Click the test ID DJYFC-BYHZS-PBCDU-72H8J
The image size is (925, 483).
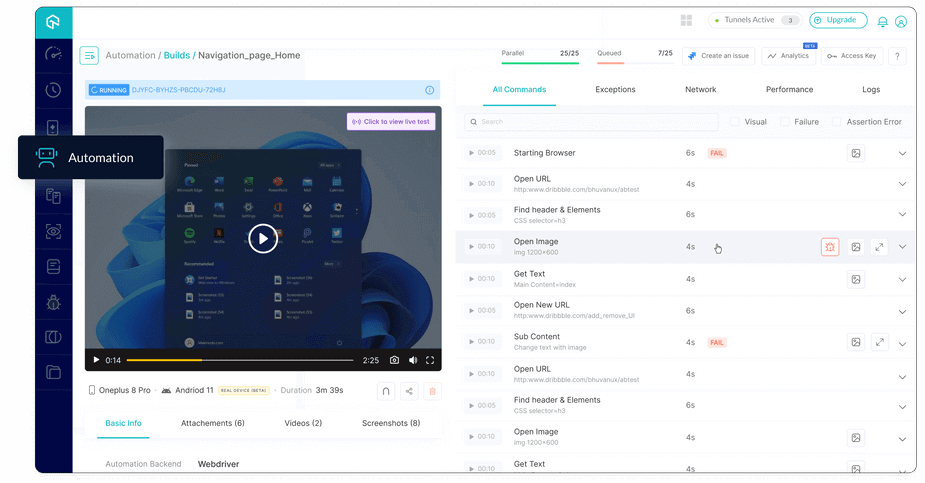(x=178, y=90)
